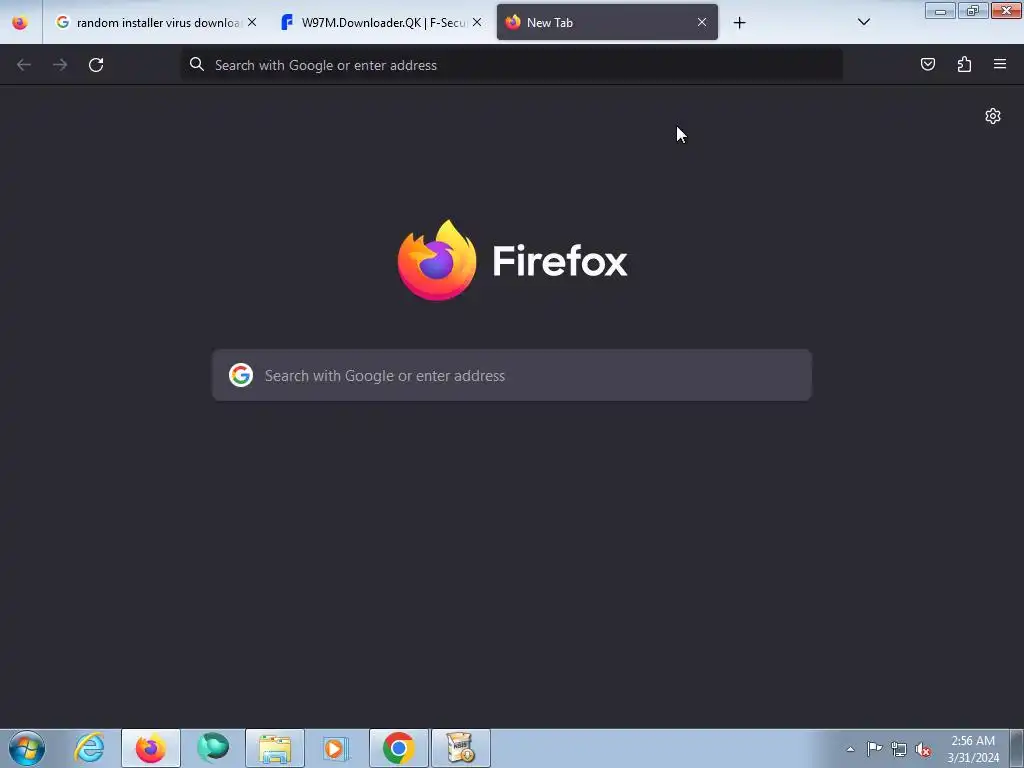1024x768 pixels.
Task: Minimize the Firefox window
Action: [940, 11]
